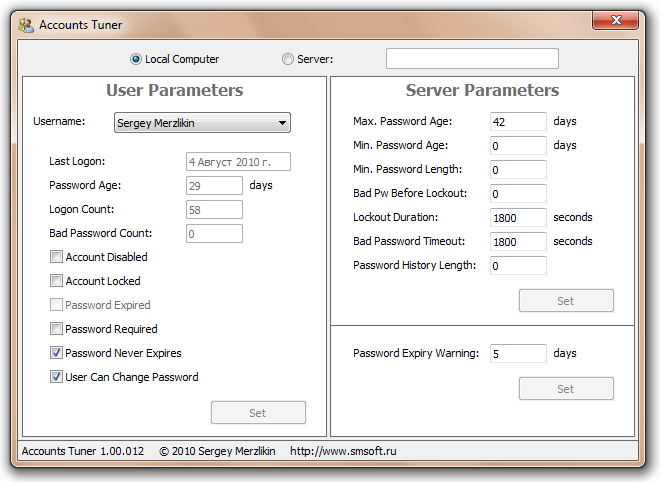Check the Password Required option
Screen dimensions: 660x482
[x=56, y=329]
